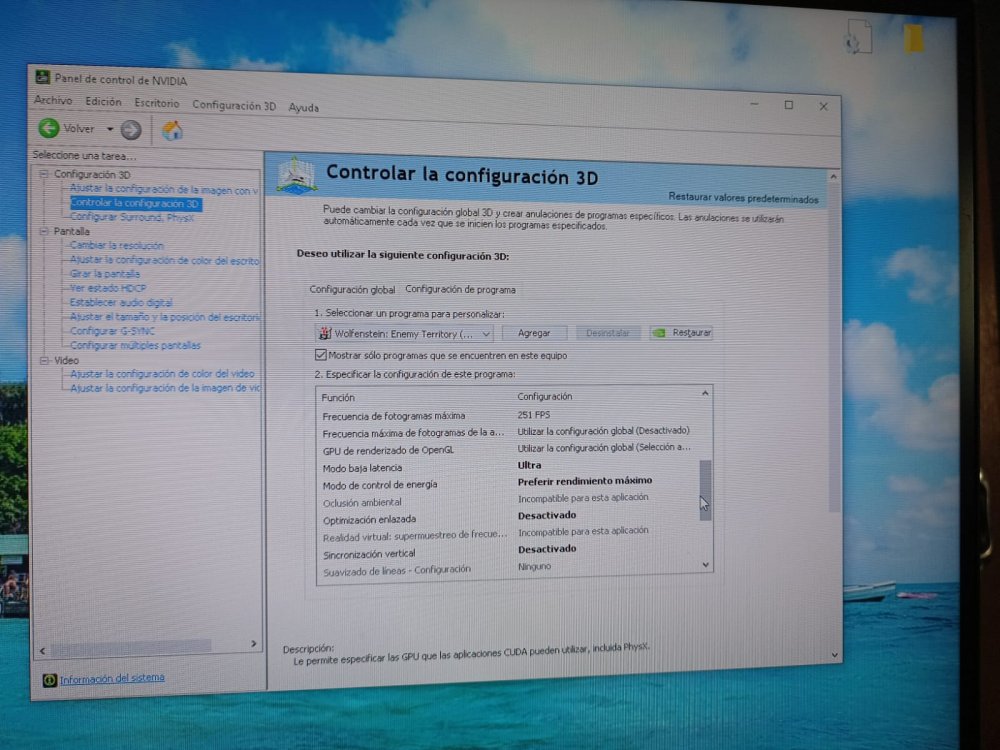Screen dimensions: 1000x750
Task: Select Optimización enlazada Desactivado value
Action: (x=547, y=515)
